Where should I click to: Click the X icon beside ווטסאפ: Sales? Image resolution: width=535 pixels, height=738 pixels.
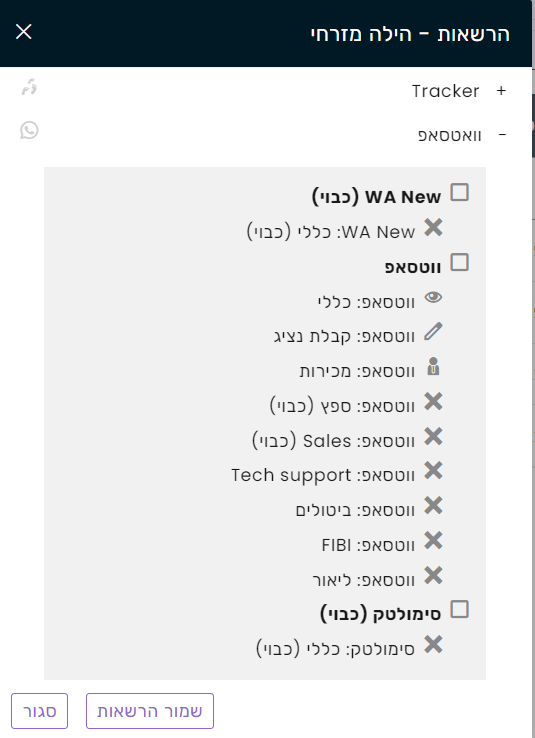coord(433,436)
